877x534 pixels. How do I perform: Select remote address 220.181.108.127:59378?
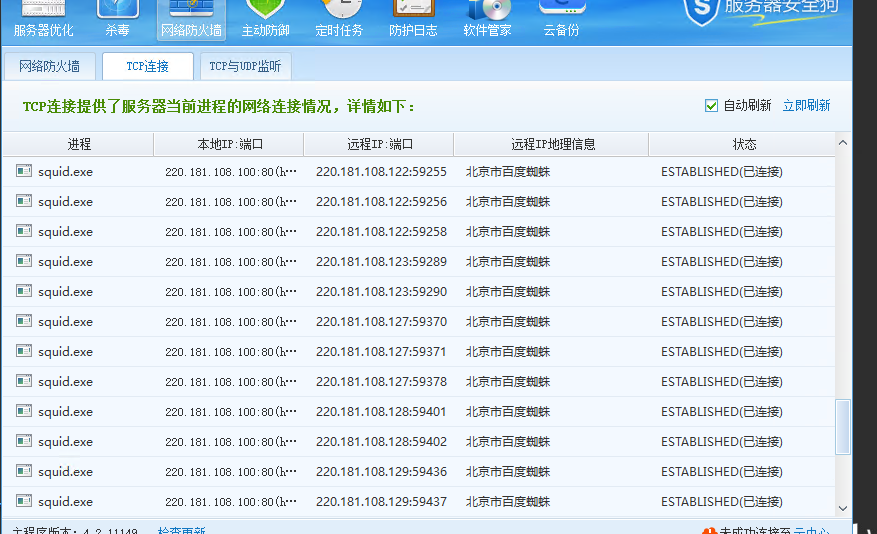tap(381, 382)
